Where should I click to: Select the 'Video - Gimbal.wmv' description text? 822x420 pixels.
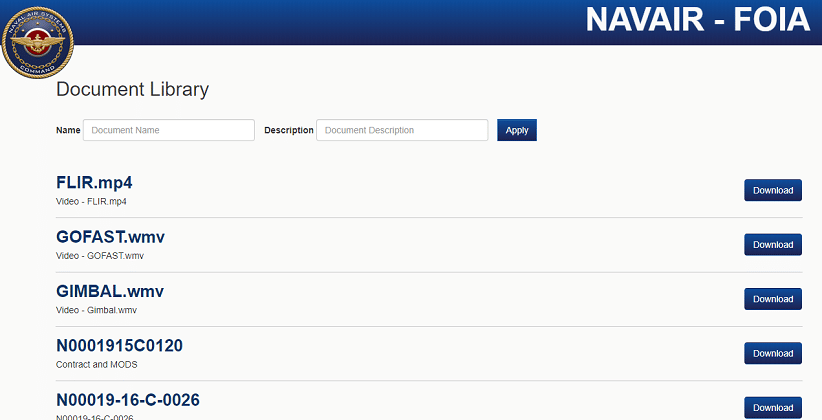coord(96,310)
